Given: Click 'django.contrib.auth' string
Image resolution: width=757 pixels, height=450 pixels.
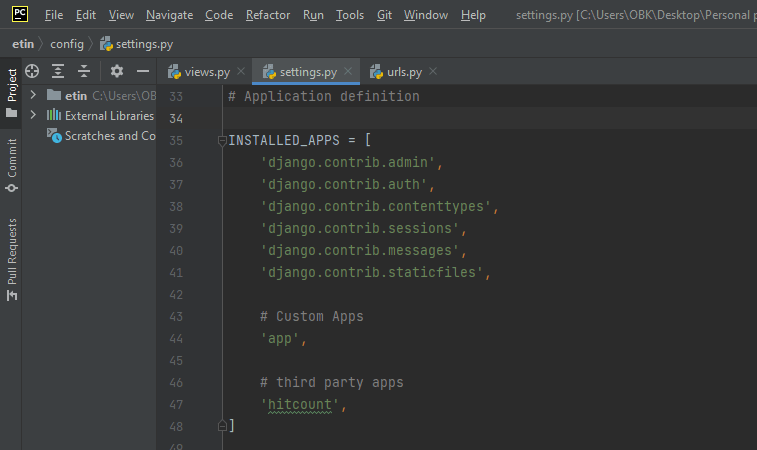Looking at the screenshot, I should (x=344, y=184).
